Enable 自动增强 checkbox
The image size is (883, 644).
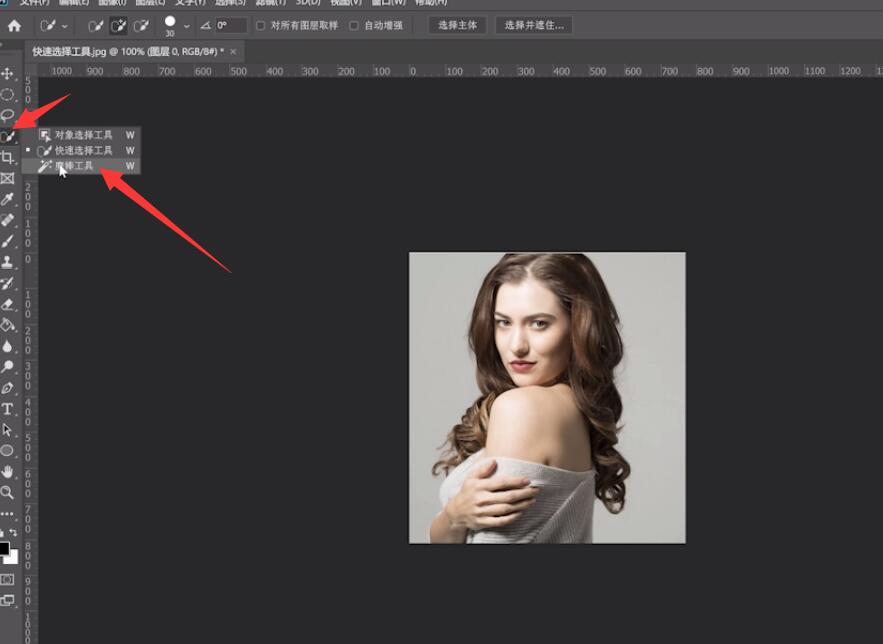pos(354,26)
